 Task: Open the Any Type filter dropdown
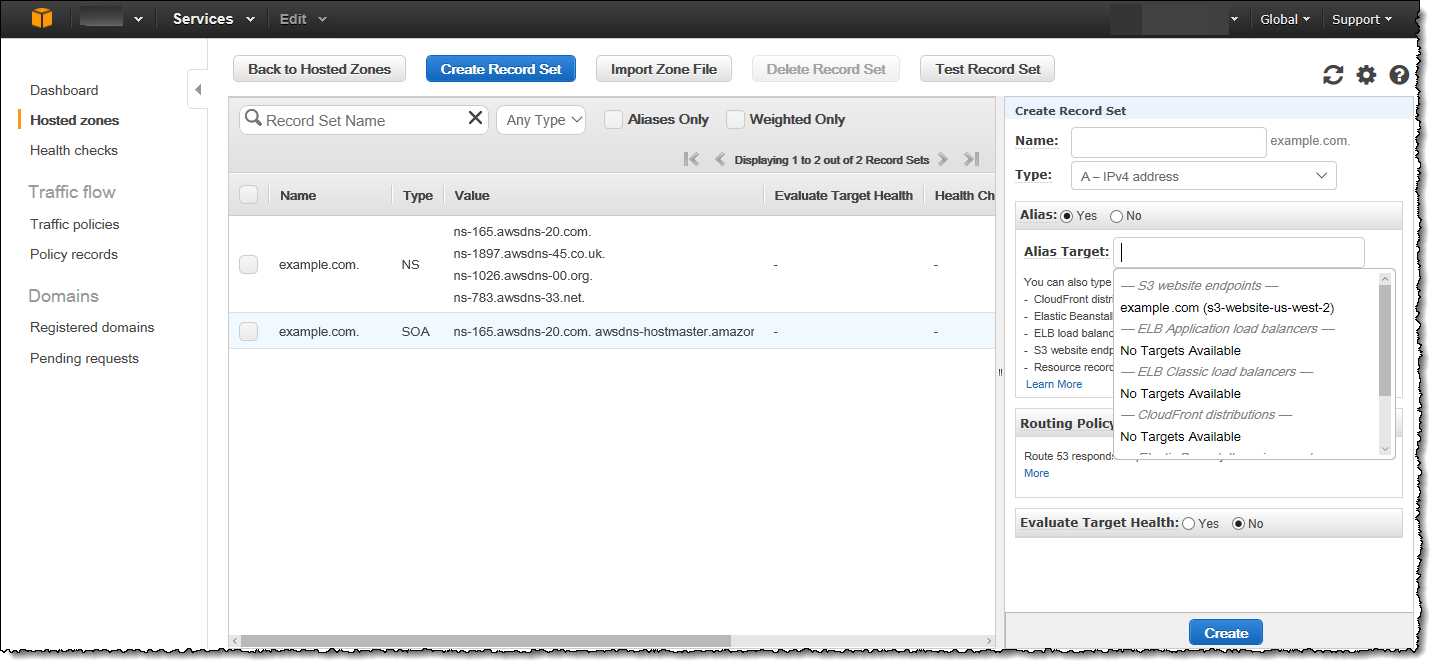541,120
